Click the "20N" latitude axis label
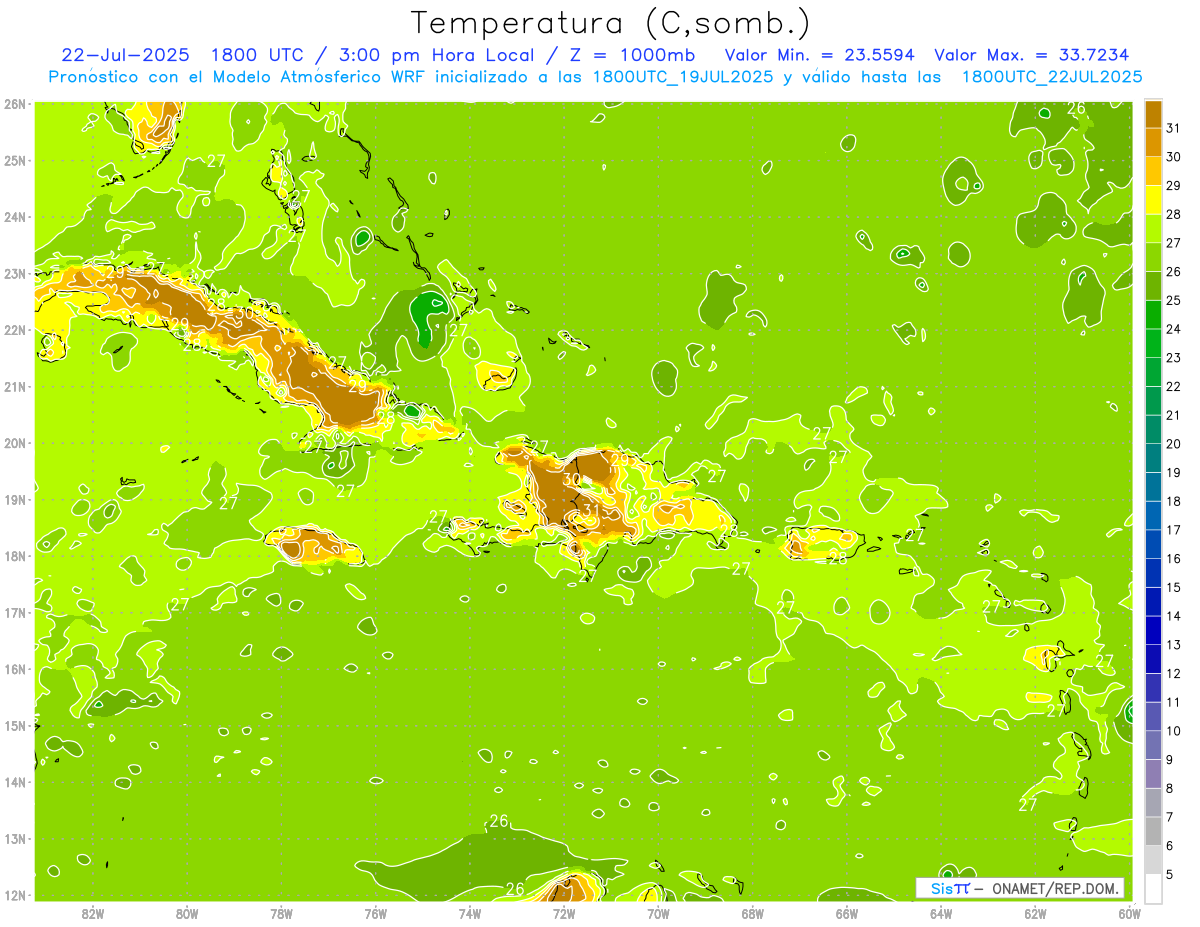Screen dimensions: 1200x927 pyautogui.click(x=14, y=442)
